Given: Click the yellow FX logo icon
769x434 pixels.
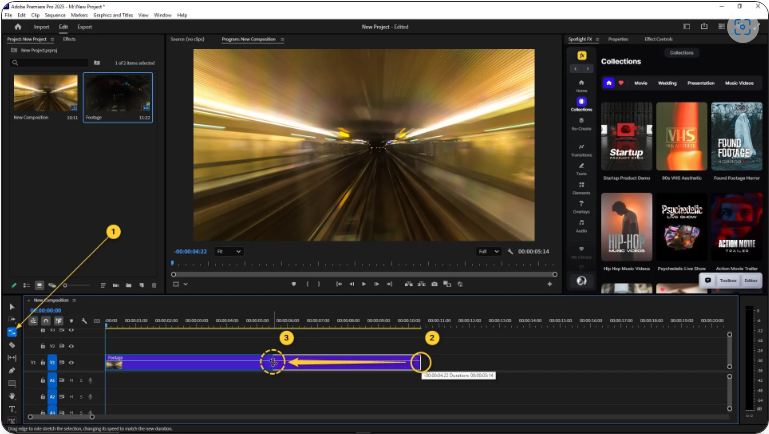Looking at the screenshot, I should (582, 55).
